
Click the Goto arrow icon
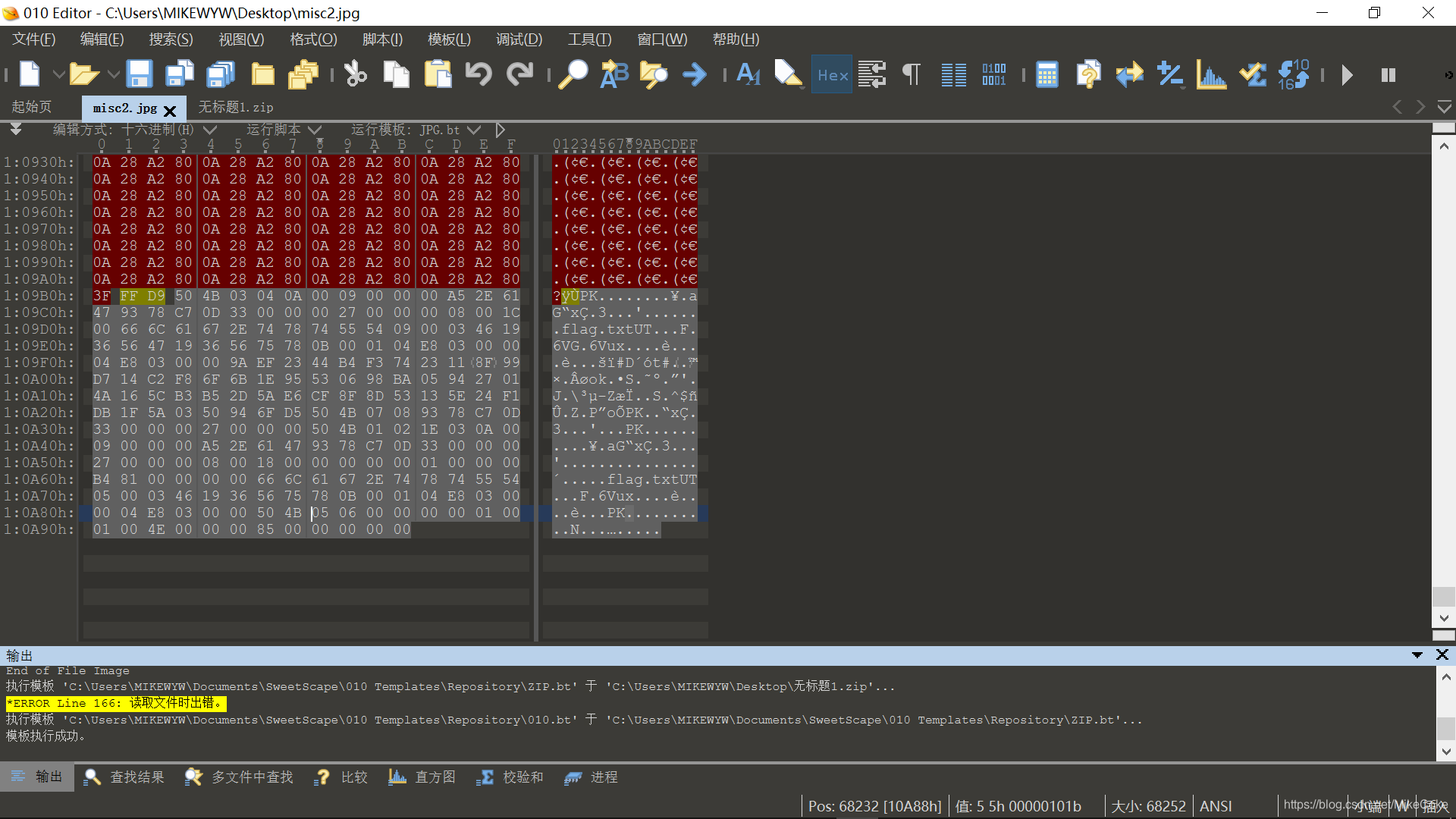click(x=694, y=74)
